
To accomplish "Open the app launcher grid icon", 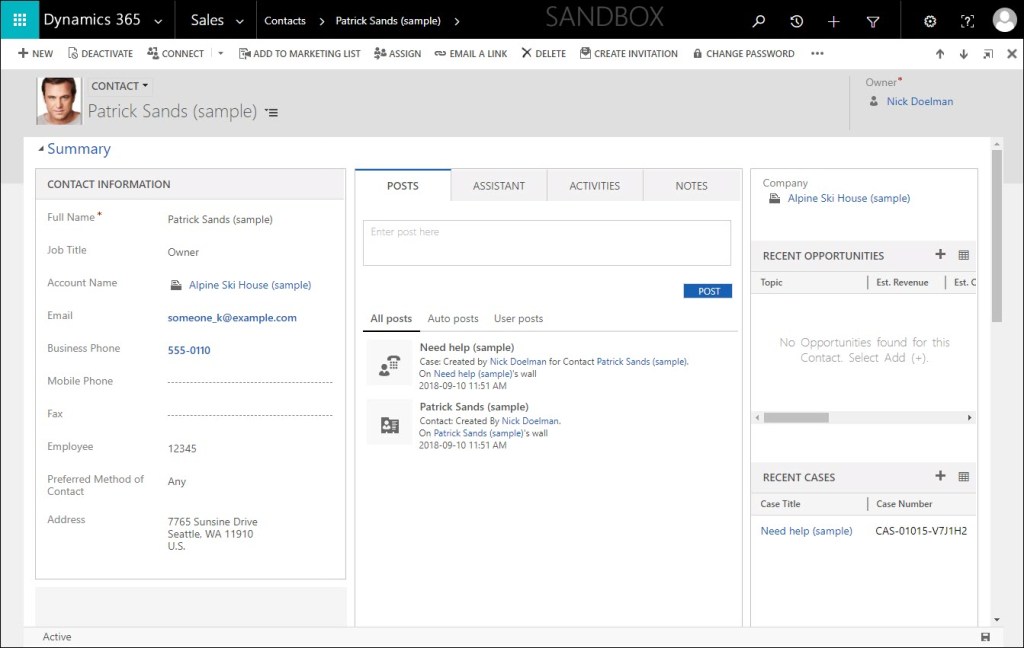I will click(19, 19).
